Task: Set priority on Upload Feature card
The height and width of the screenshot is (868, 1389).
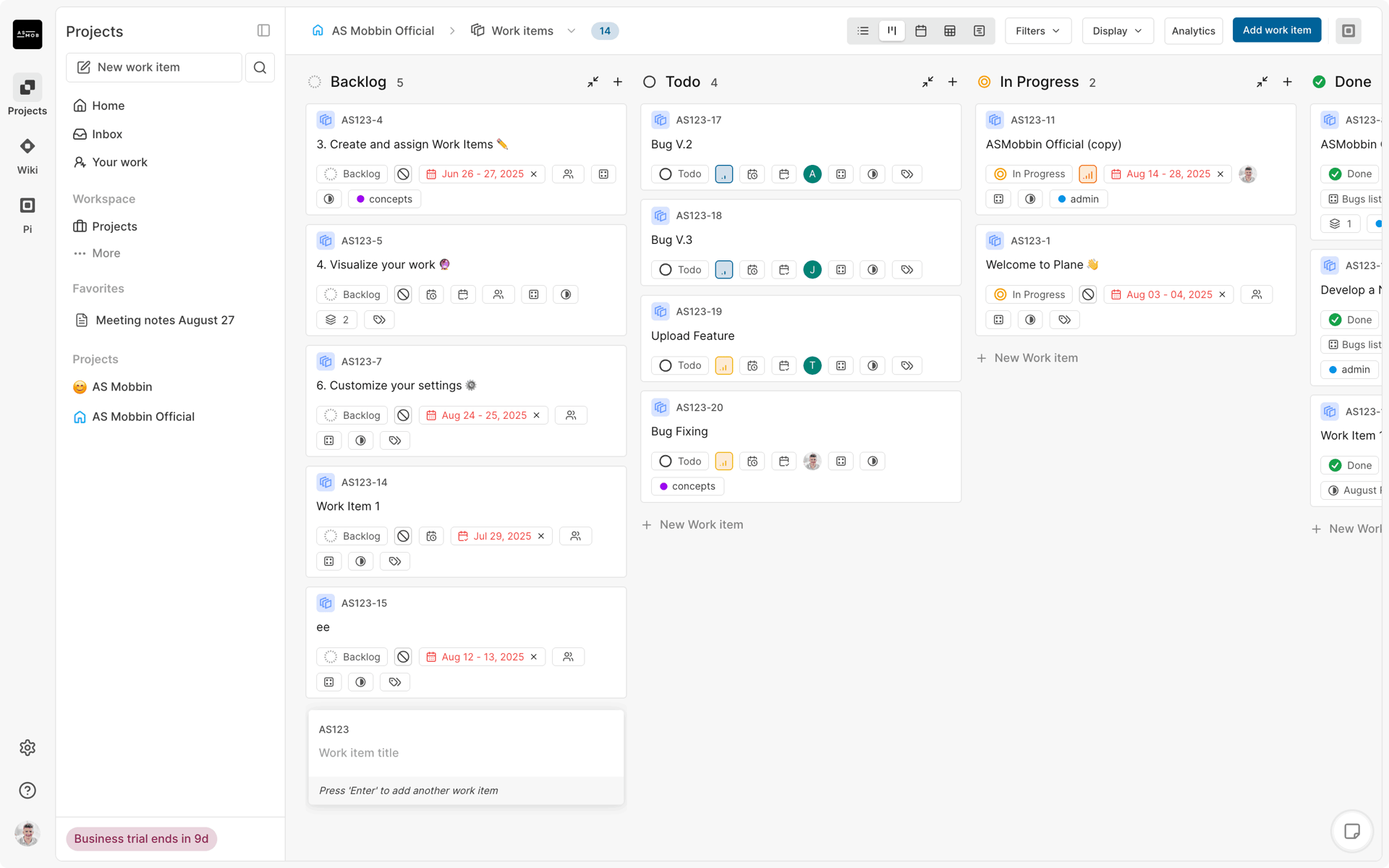Action: [724, 365]
